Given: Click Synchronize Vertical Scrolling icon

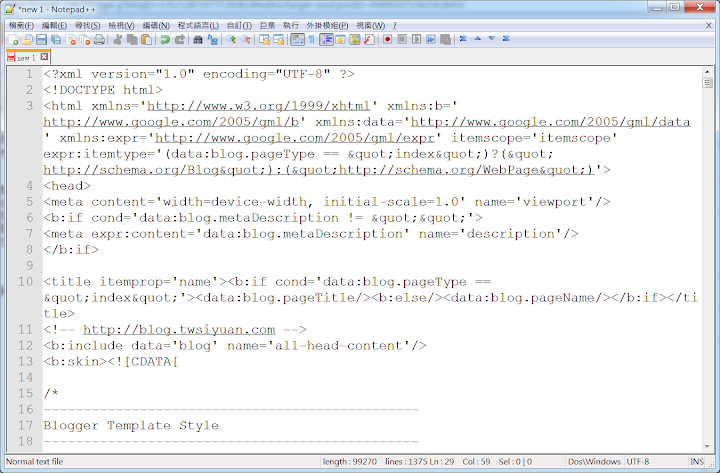Looking at the screenshot, I should coord(264,39).
